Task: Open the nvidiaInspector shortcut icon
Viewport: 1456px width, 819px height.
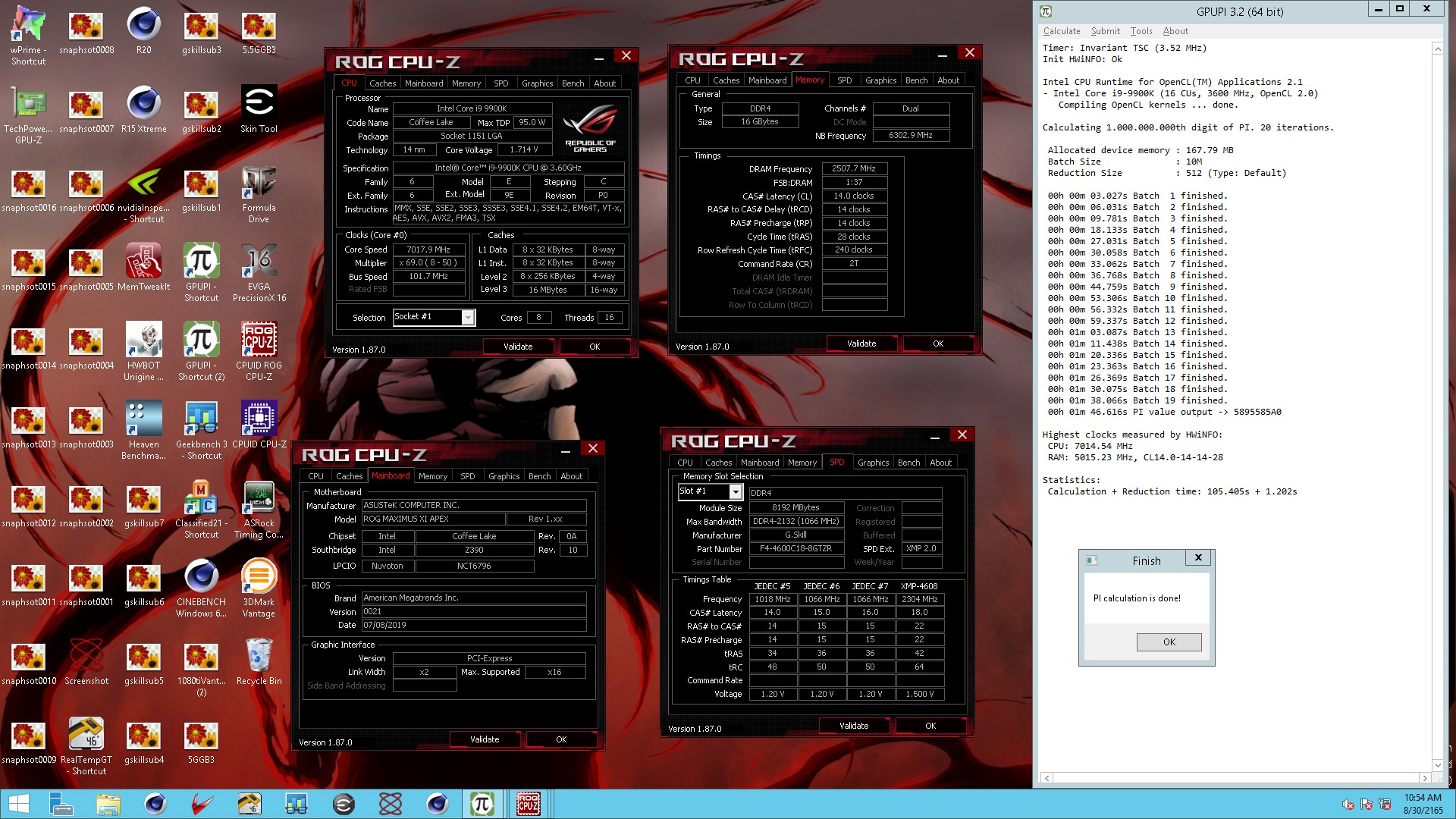Action: [x=143, y=193]
